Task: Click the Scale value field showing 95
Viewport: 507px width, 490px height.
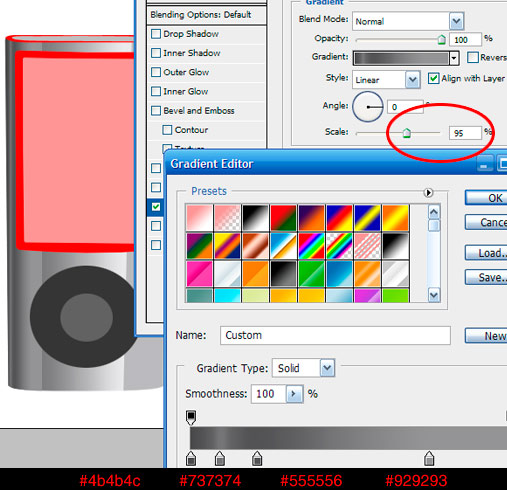Action: pos(465,133)
